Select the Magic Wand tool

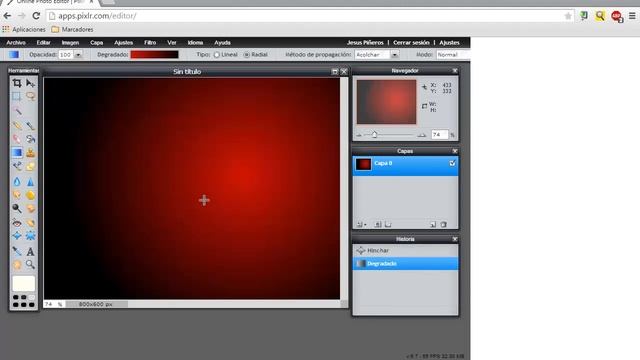tap(18, 111)
